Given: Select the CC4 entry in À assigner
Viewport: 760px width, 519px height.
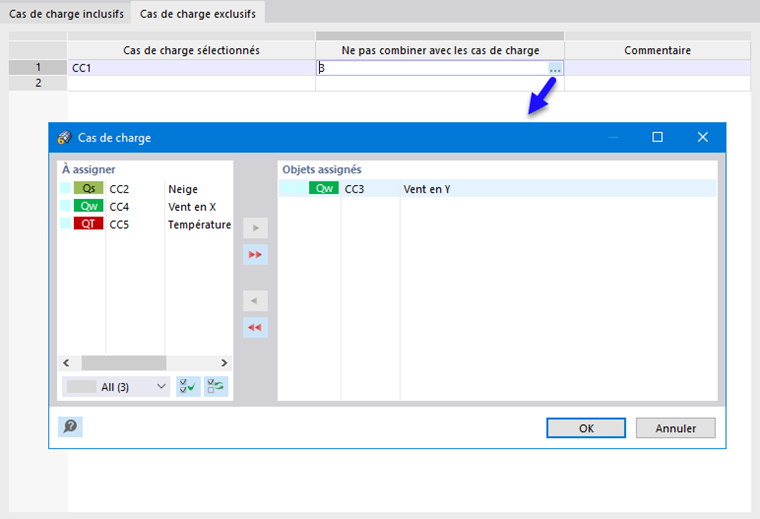Looking at the screenshot, I should 145,206.
